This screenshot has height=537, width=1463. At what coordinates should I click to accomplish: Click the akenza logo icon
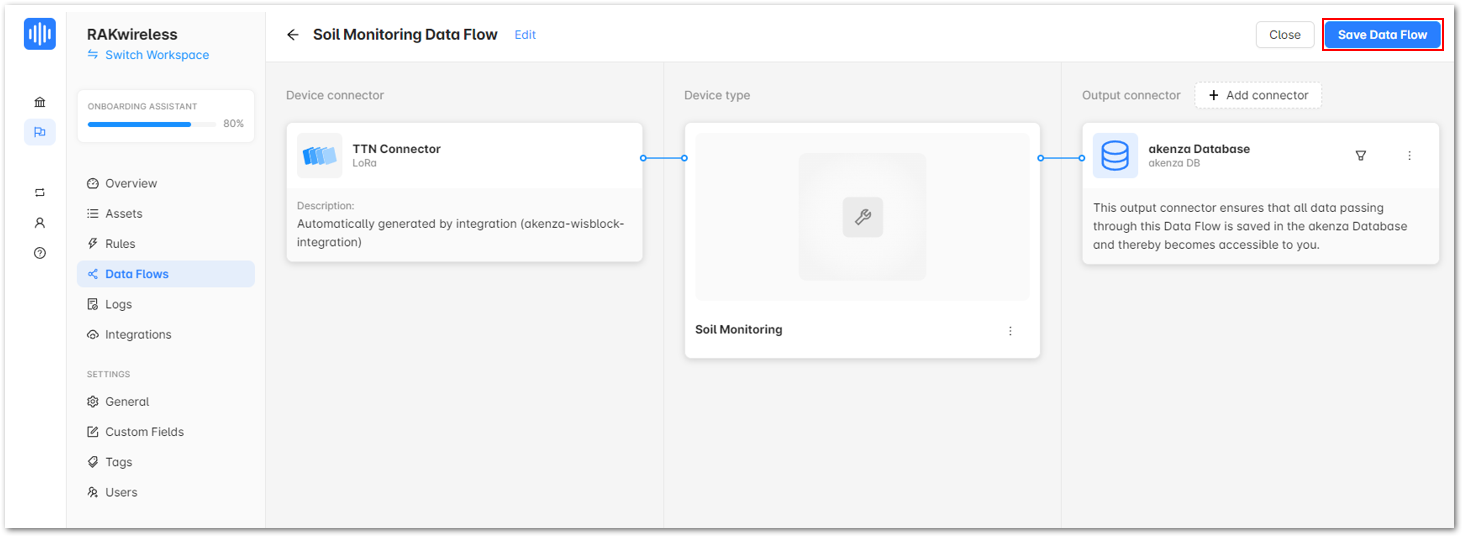(x=40, y=34)
